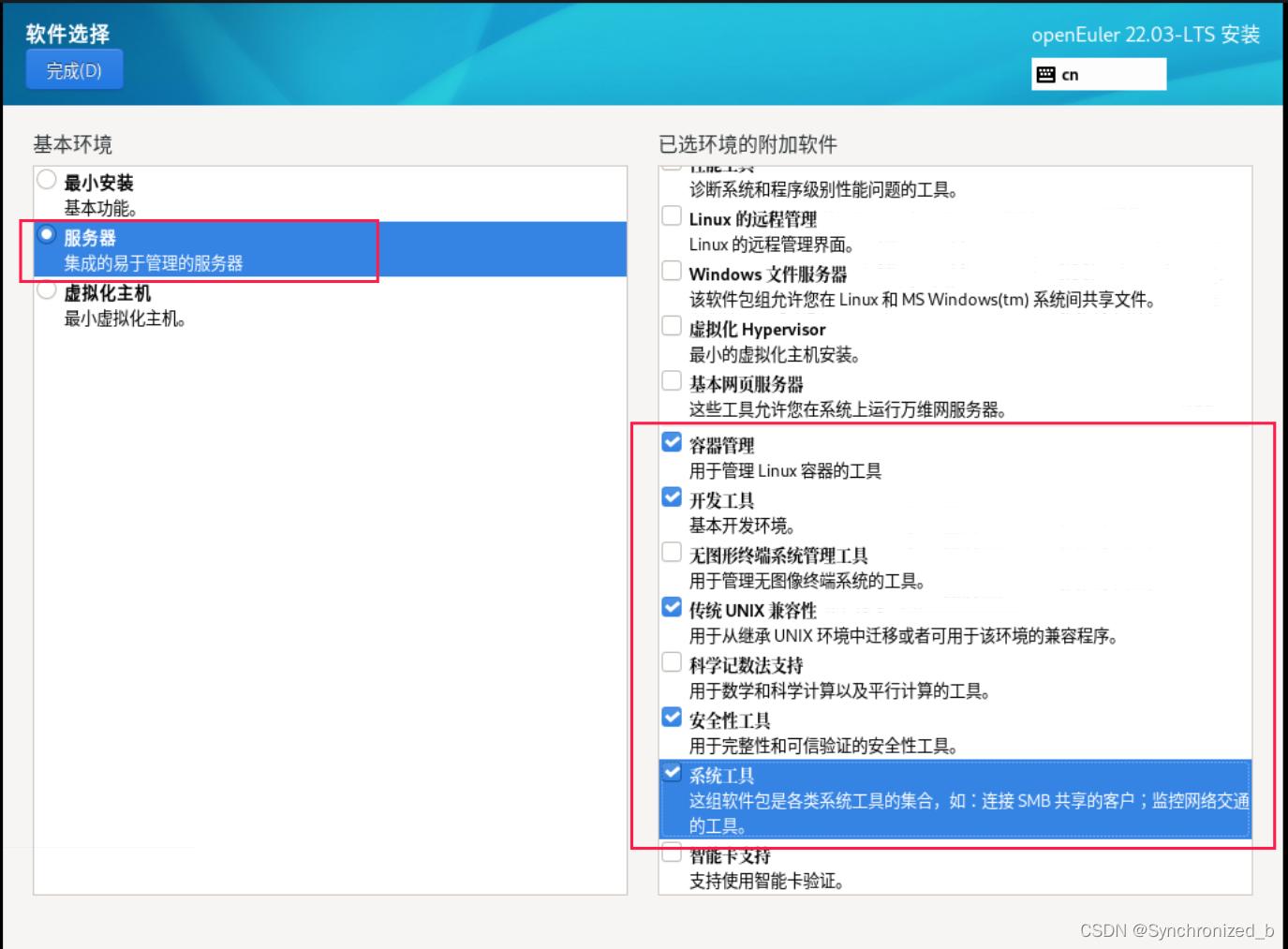Enable the 基本网页服务器 add-on
Viewport: 1288px width, 949px height.
671,380
